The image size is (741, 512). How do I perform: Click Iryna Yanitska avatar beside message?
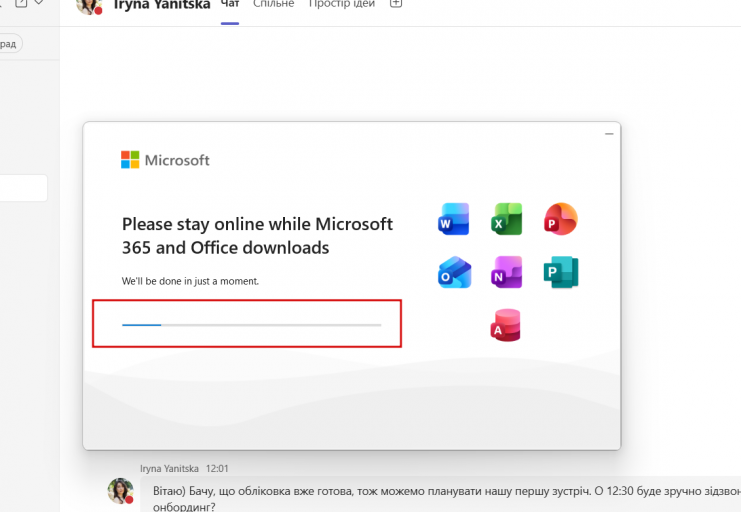[120, 490]
